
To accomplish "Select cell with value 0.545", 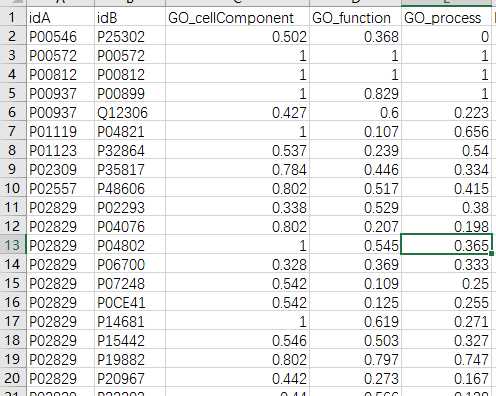I will click(x=355, y=245).
